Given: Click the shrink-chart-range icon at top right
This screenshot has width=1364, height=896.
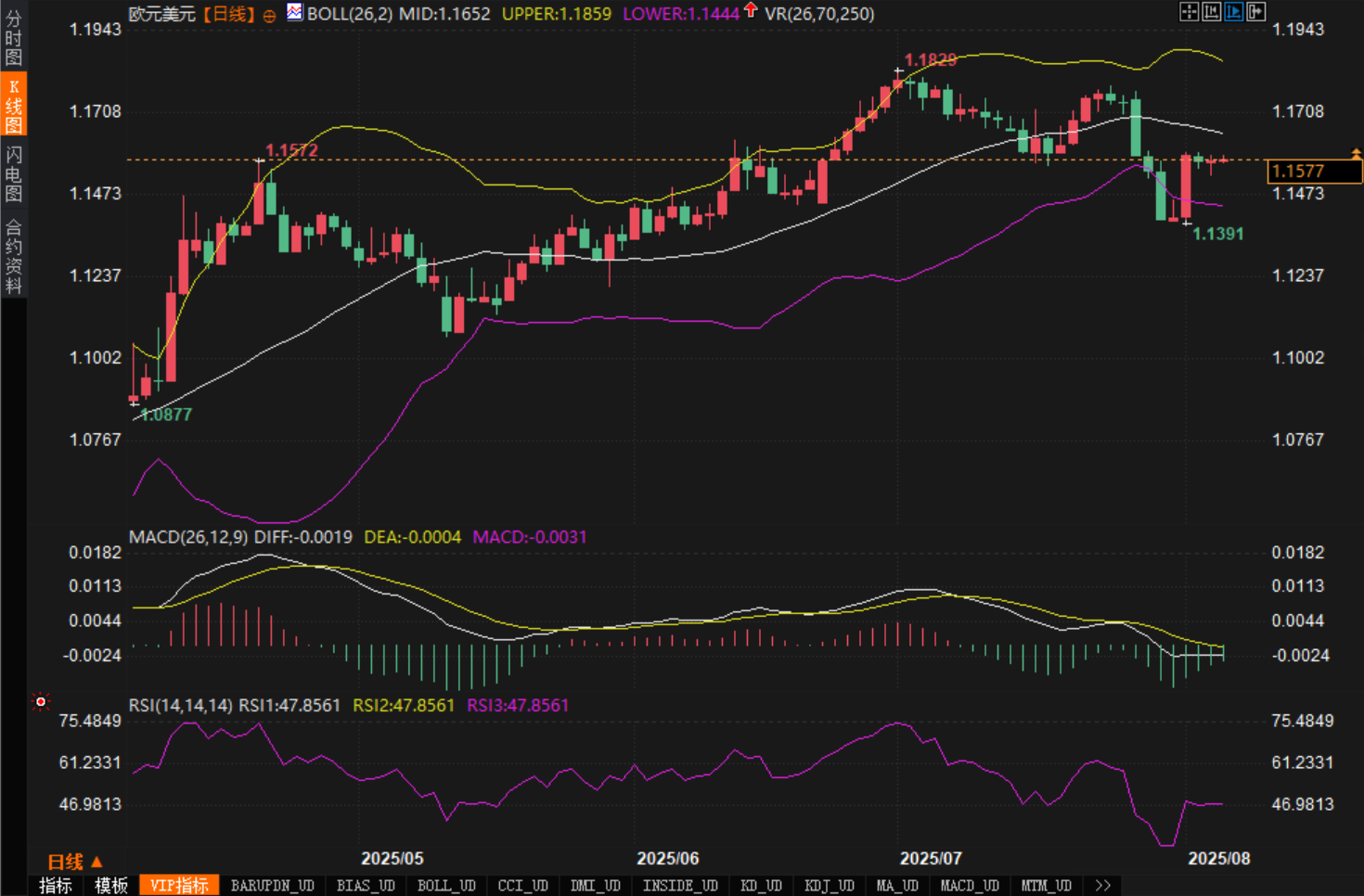Looking at the screenshot, I should click(1211, 11).
